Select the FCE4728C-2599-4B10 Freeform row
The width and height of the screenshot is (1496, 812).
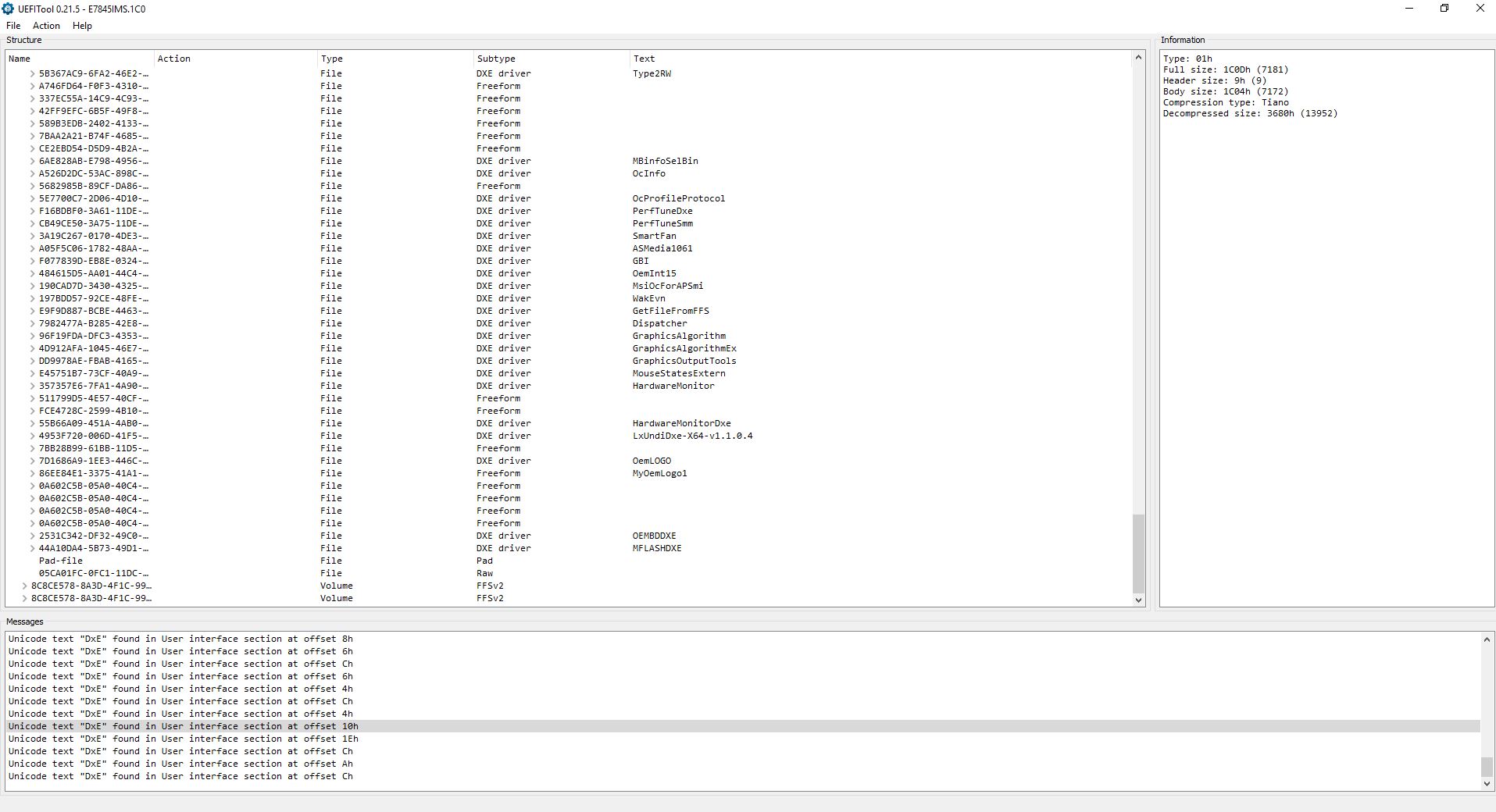coord(569,411)
